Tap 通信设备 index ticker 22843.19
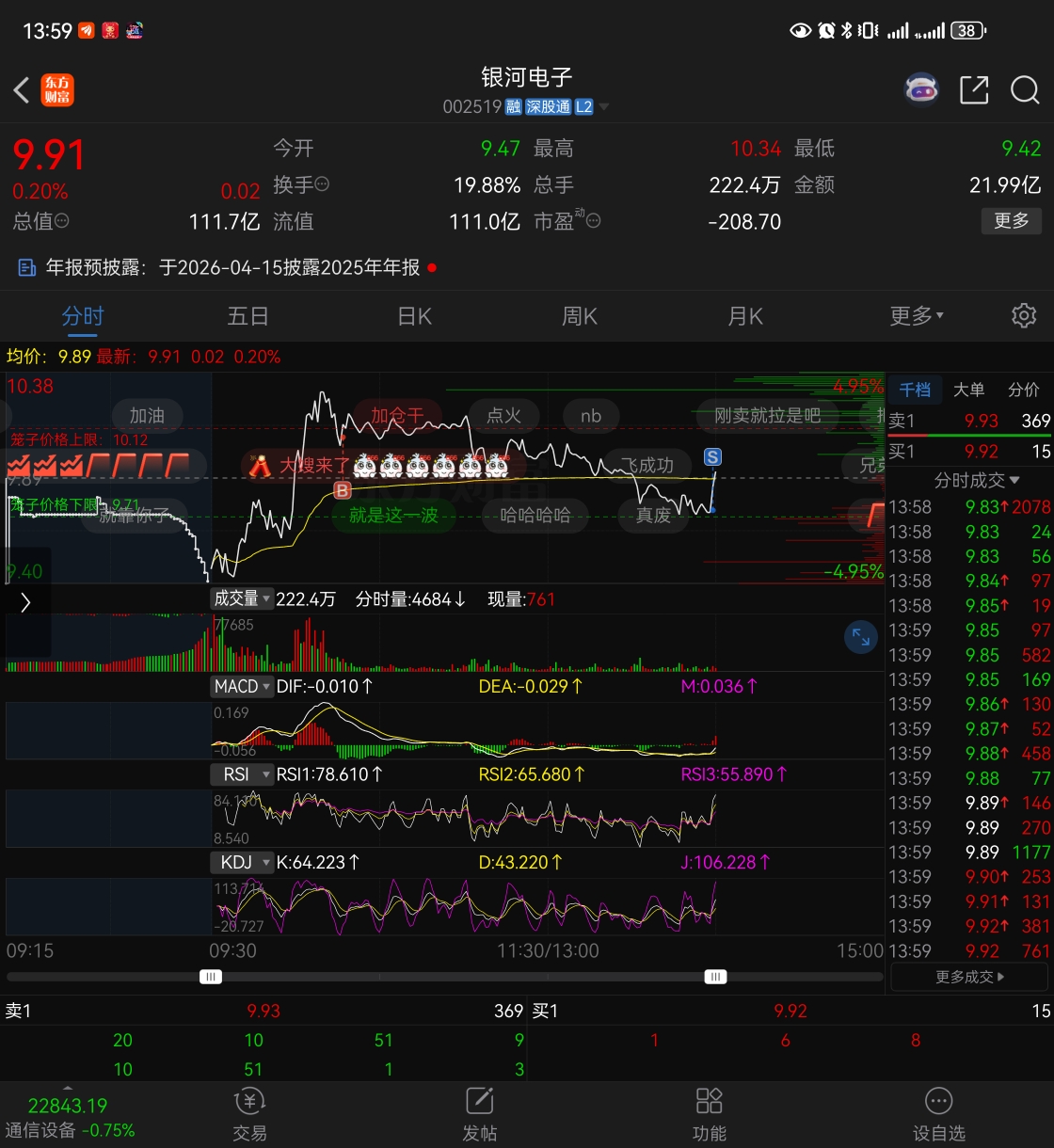1054x1148 pixels. (x=68, y=1106)
